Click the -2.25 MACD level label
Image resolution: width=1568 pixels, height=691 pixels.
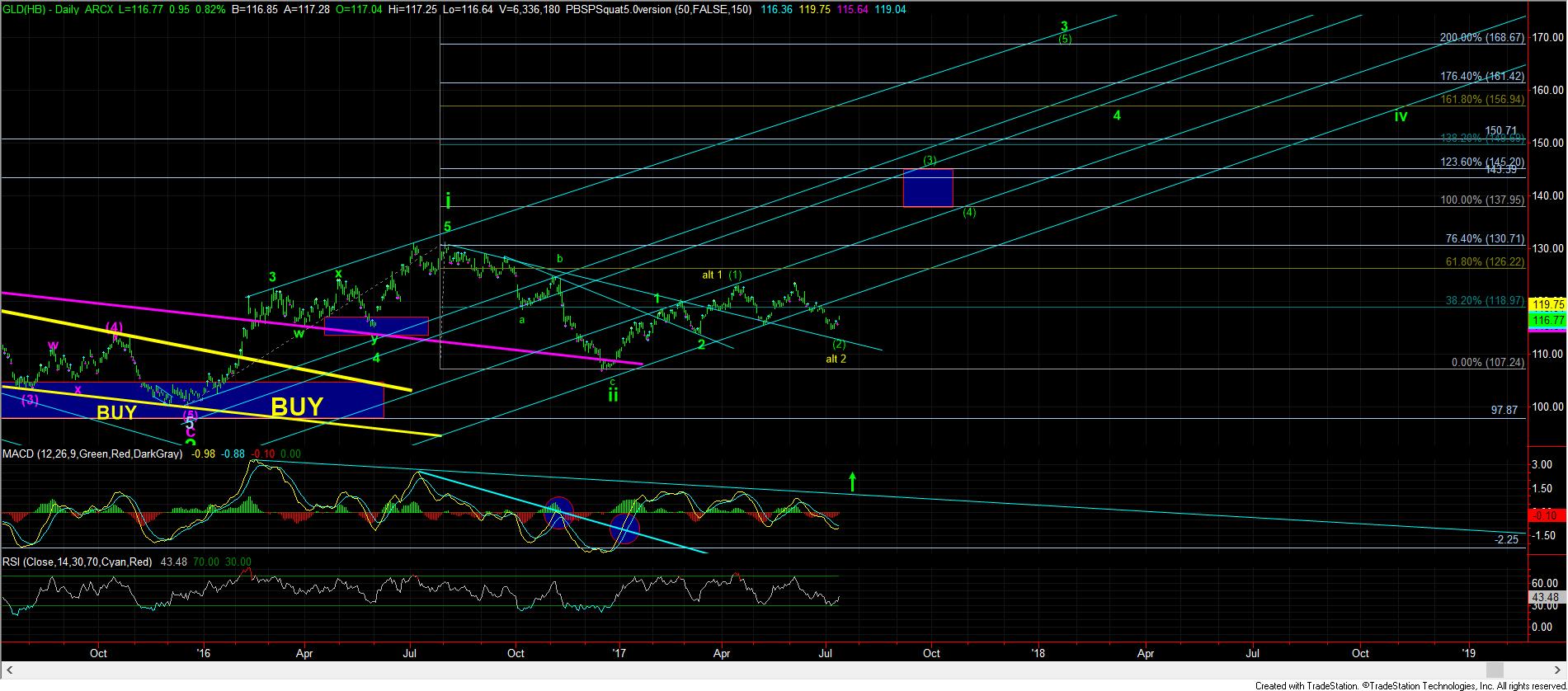(1506, 539)
